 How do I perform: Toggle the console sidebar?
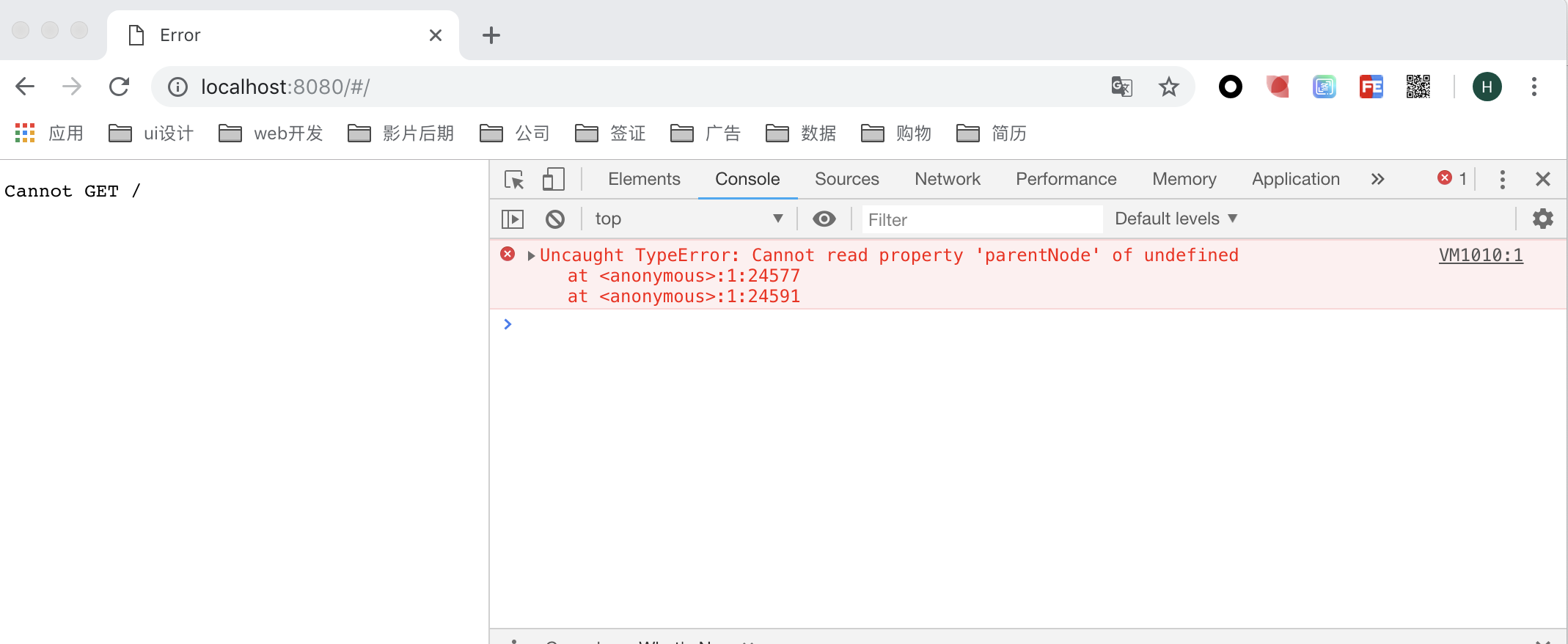(512, 219)
